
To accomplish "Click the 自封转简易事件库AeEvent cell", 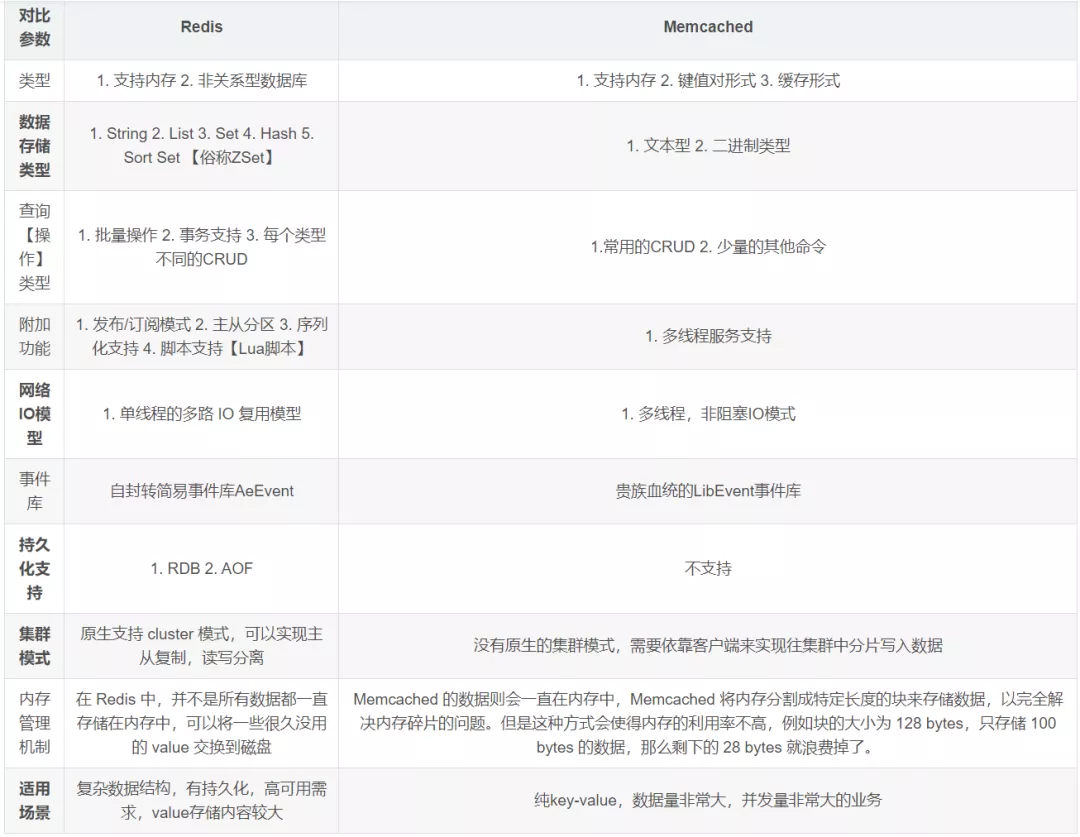I will tap(201, 491).
